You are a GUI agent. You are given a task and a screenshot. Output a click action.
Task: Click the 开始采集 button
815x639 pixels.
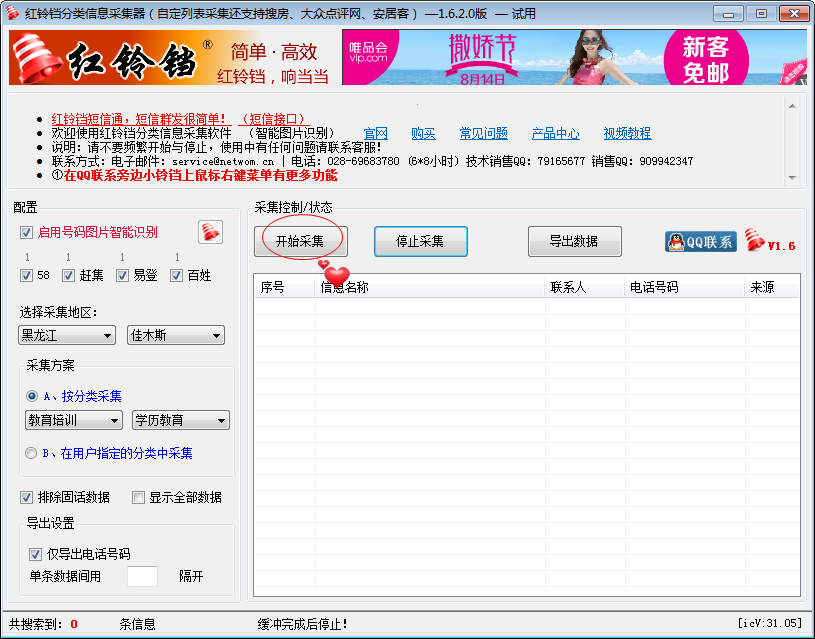[x=300, y=241]
